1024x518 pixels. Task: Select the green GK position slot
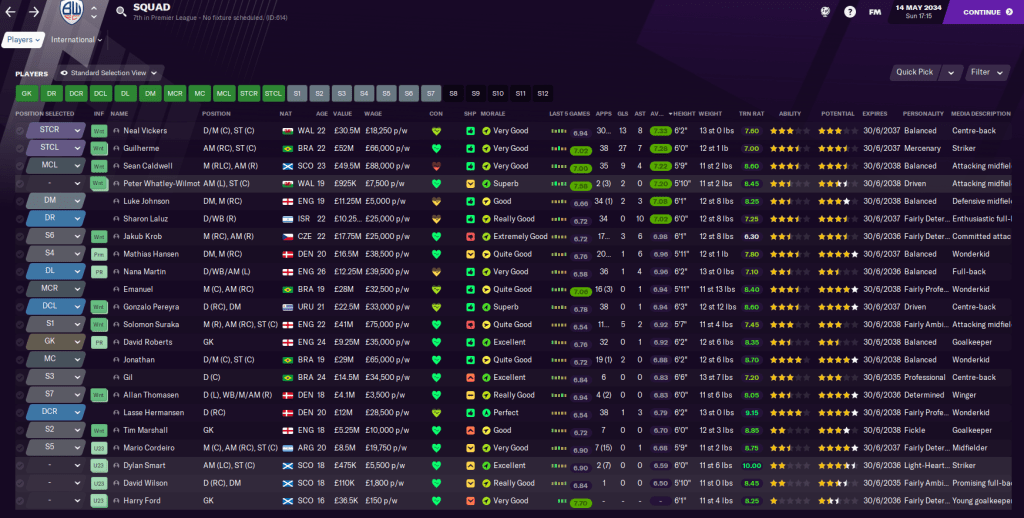click(26, 93)
